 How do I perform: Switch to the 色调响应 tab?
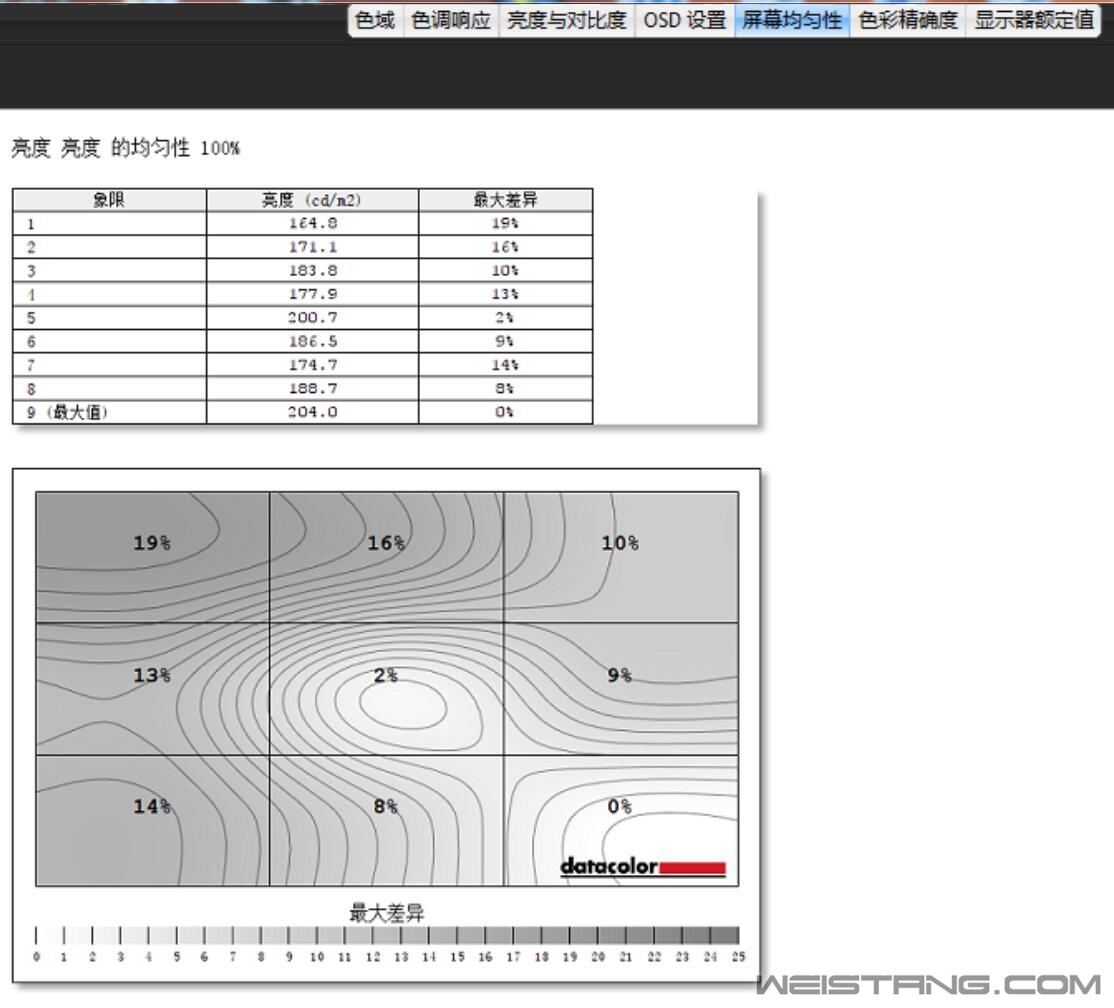[x=451, y=21]
